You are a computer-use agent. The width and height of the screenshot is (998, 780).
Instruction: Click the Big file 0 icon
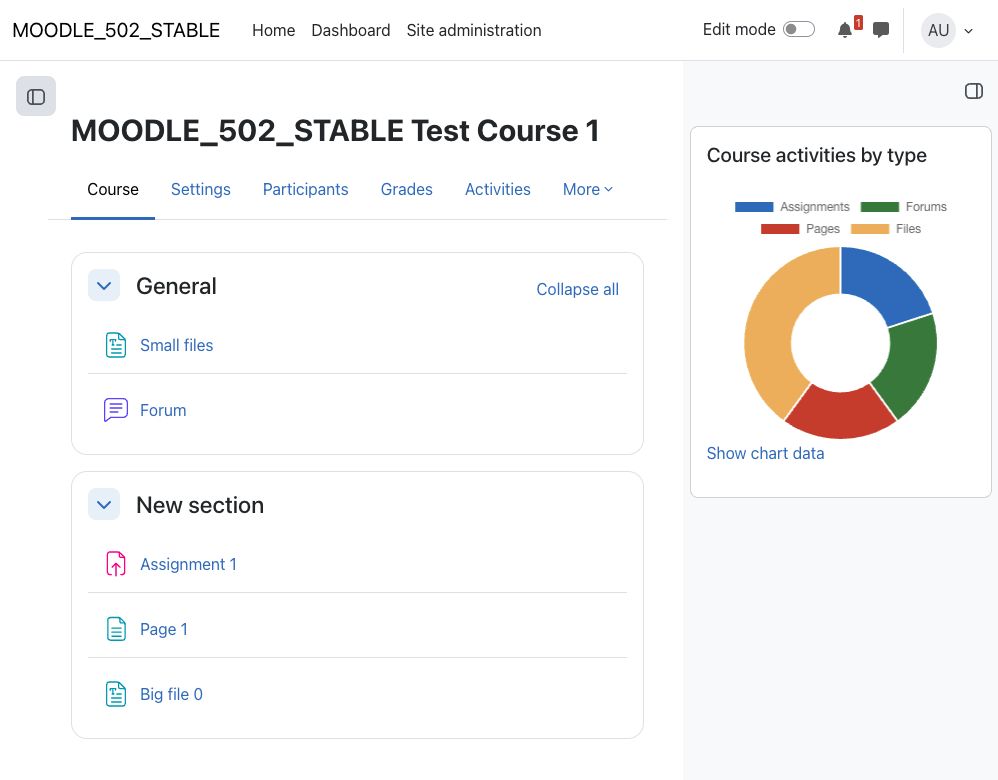tap(116, 694)
